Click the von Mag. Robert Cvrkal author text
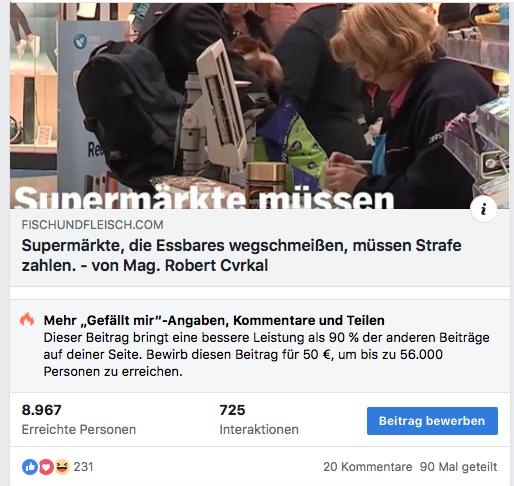 tap(180, 266)
